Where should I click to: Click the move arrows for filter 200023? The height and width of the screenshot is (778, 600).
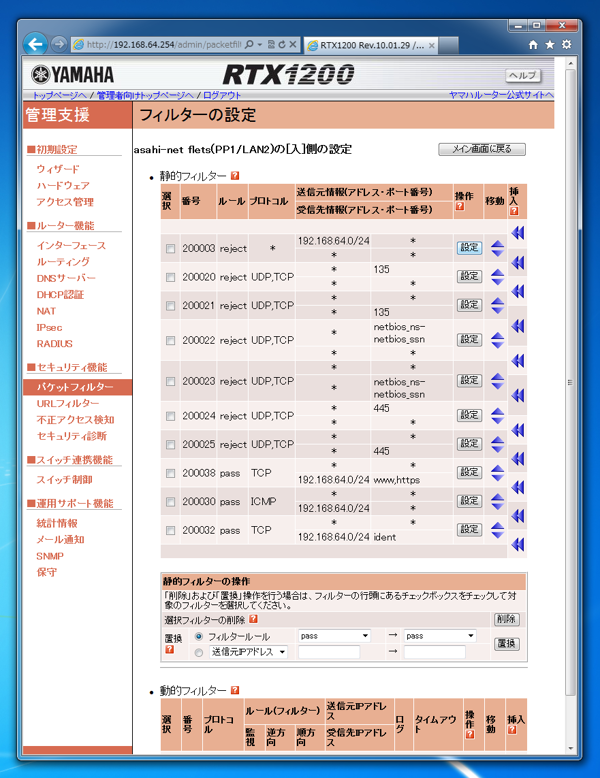[497, 381]
